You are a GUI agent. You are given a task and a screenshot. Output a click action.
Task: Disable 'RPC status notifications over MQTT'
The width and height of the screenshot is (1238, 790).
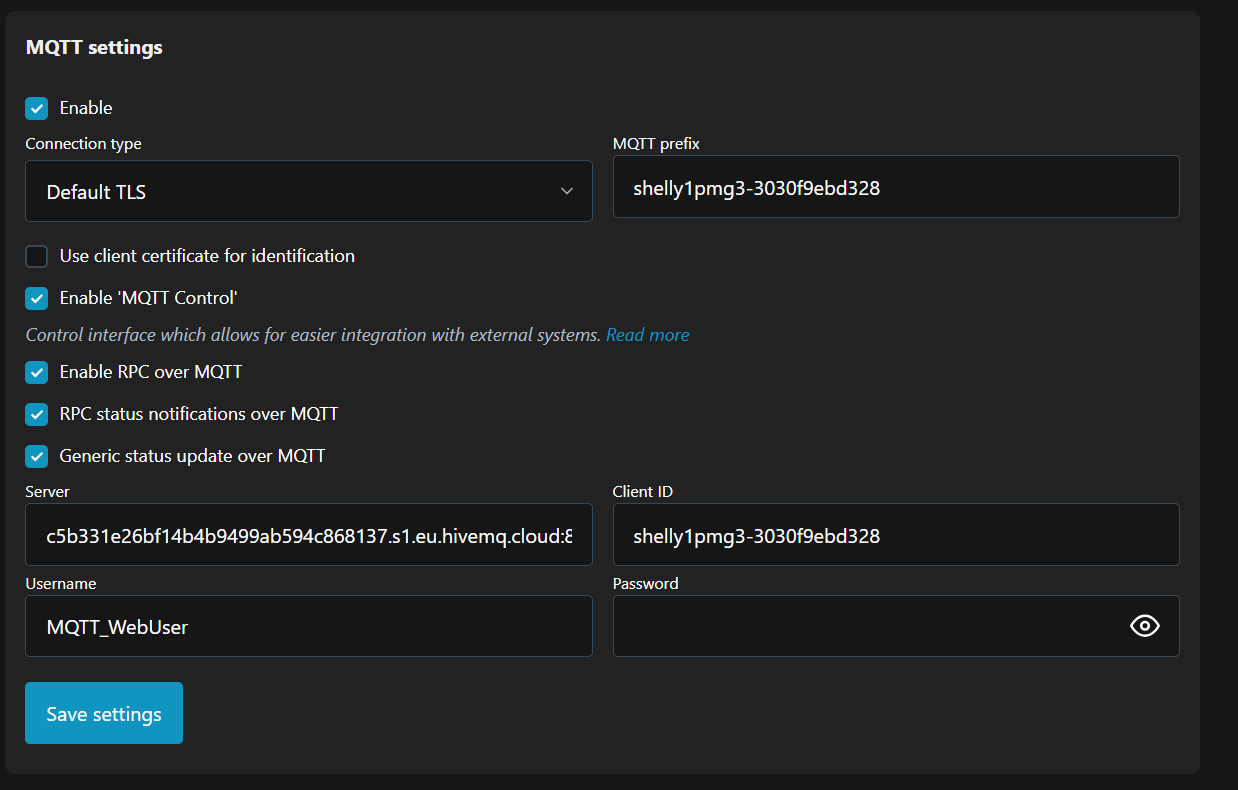click(36, 414)
